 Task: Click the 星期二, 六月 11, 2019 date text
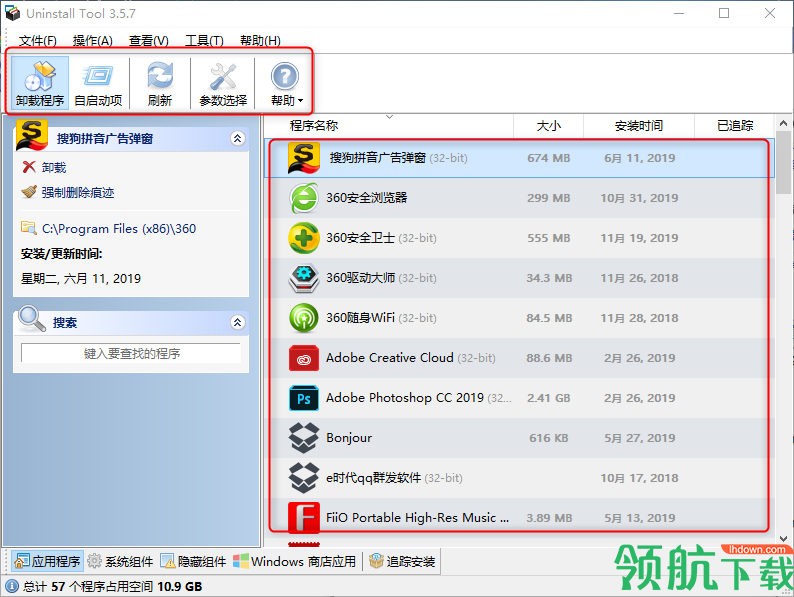(81, 278)
